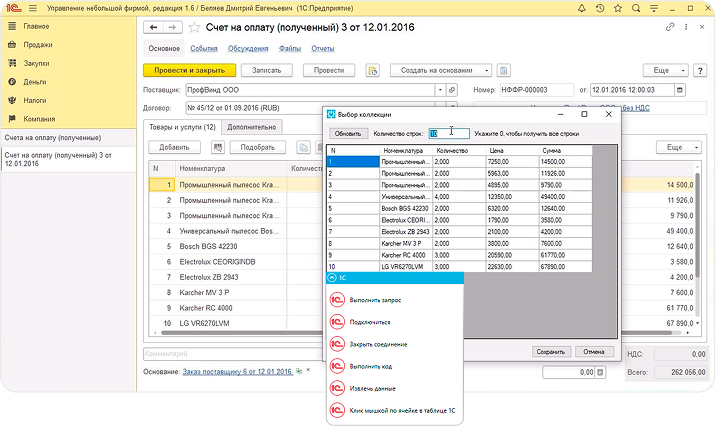
Task: Click Обновить in Выбор коллекции dialog
Action: coord(348,133)
